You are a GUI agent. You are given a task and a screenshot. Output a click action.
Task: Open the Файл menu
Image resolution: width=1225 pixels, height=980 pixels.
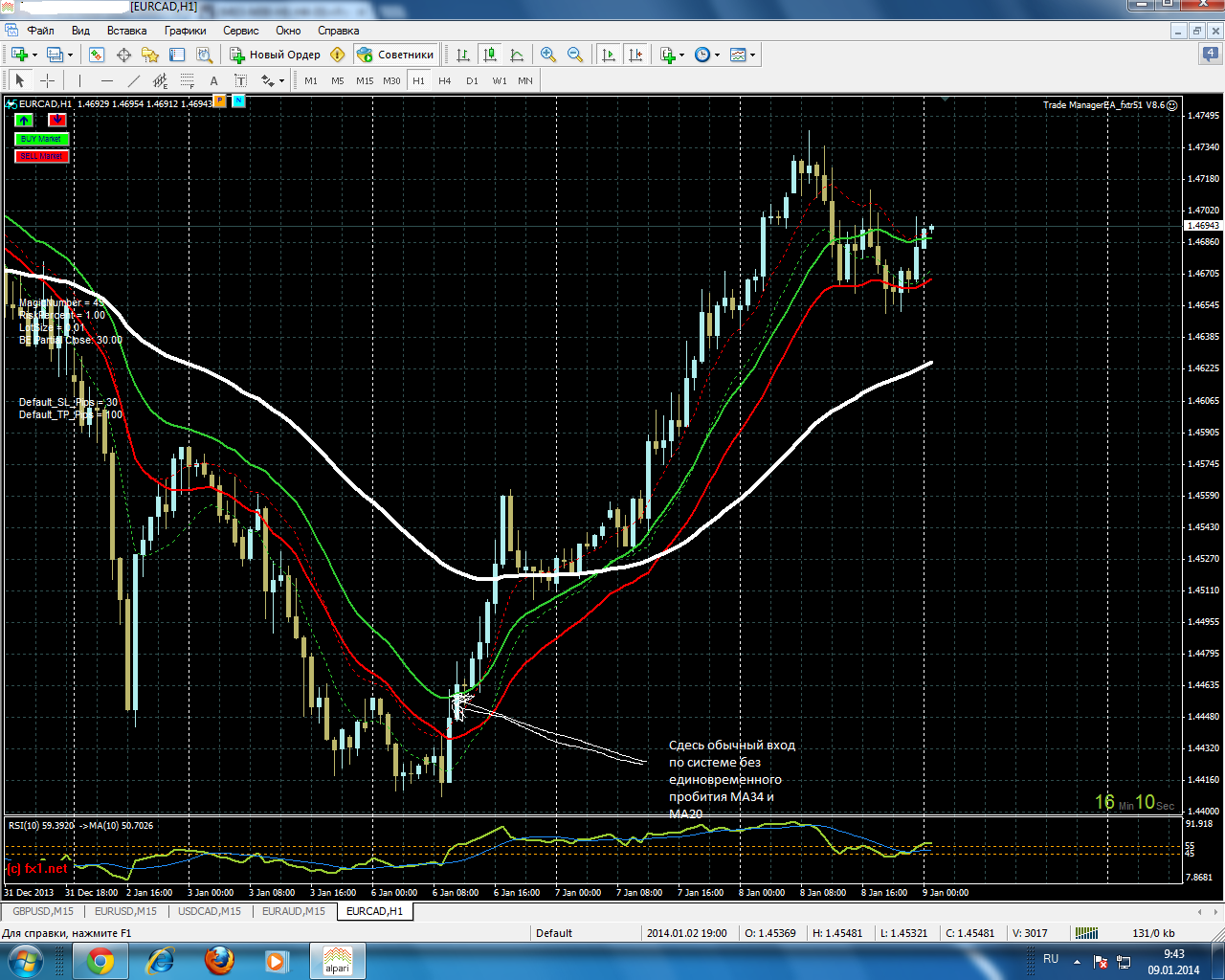(41, 31)
